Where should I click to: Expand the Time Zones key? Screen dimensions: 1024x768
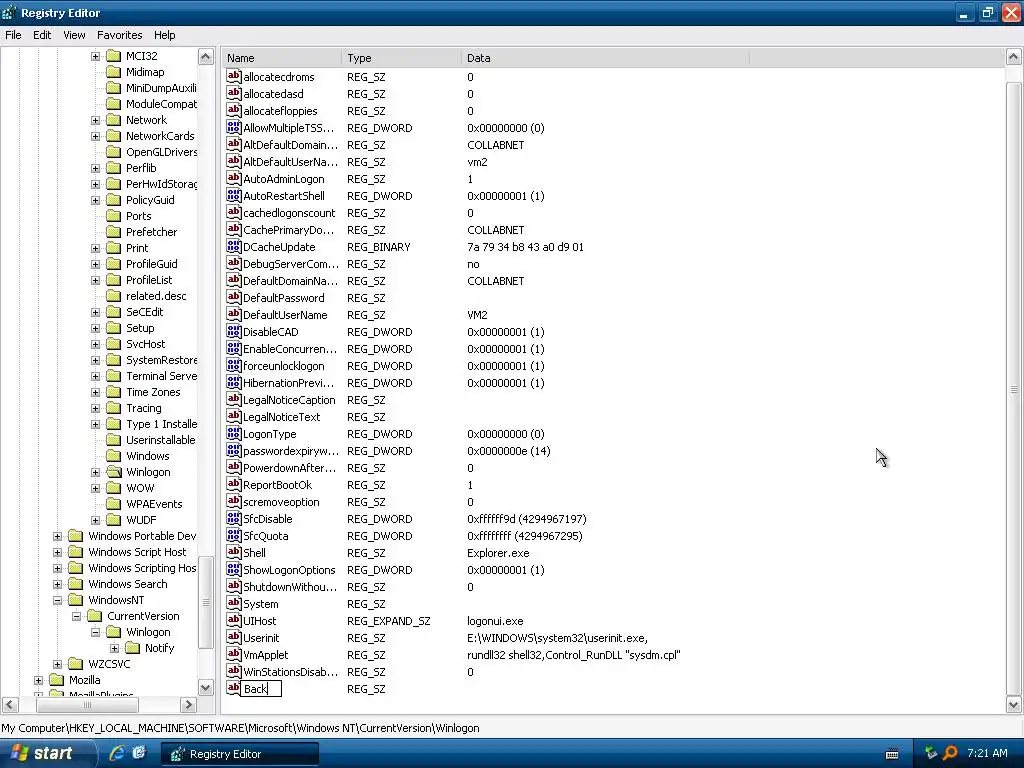pos(95,392)
